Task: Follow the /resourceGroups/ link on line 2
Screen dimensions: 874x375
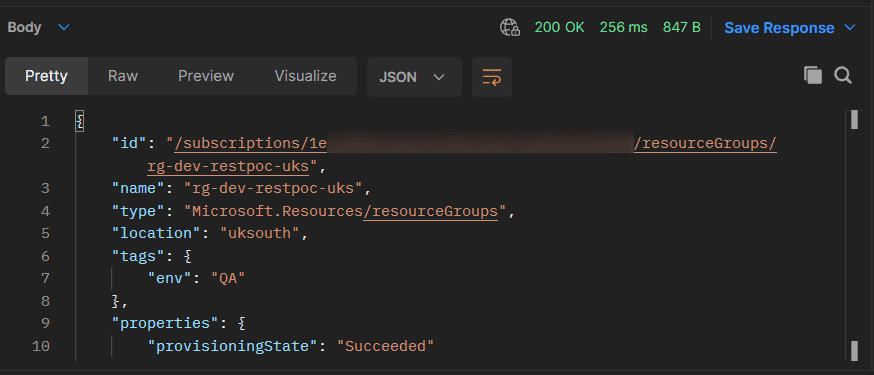Action: [705, 144]
